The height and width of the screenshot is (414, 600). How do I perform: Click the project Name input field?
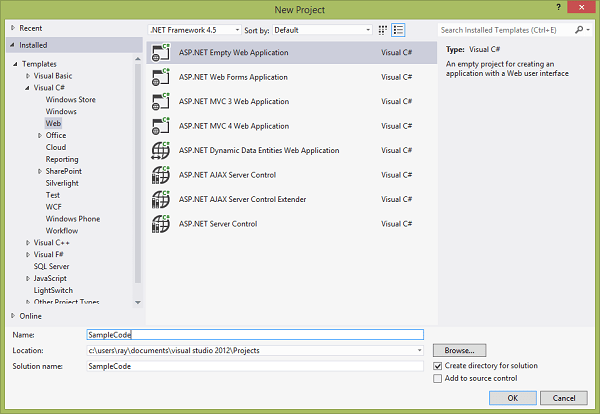click(x=255, y=335)
